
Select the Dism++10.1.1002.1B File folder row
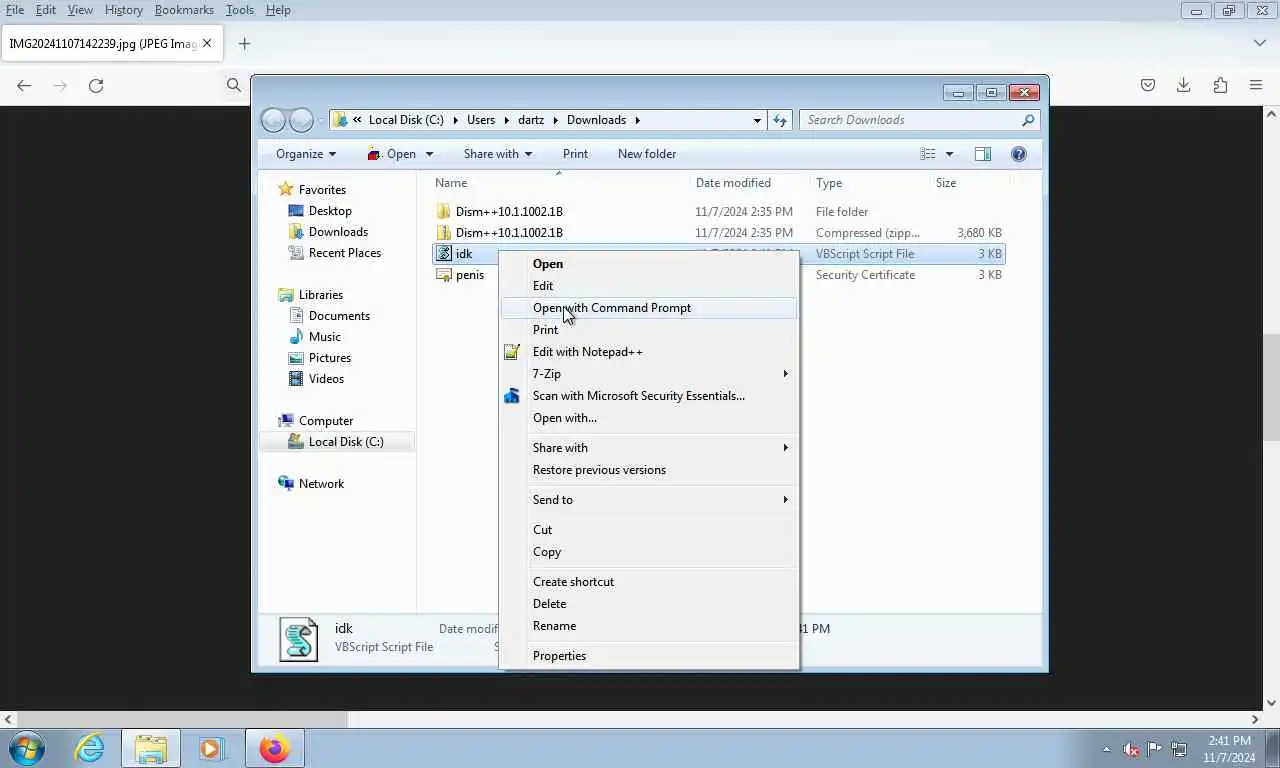click(718, 212)
